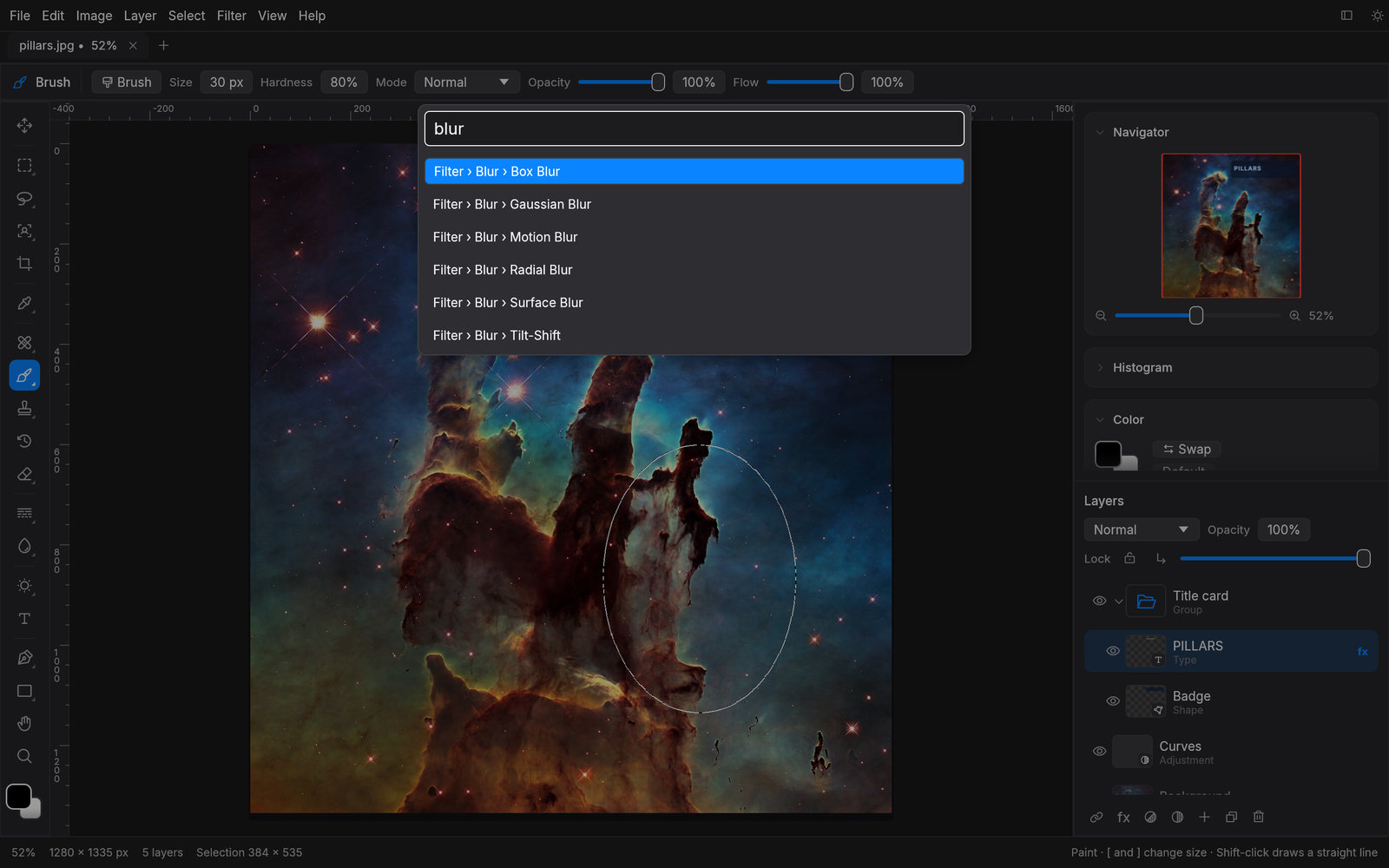This screenshot has width=1389, height=868.
Task: Click the foreground color swatch in the Color panel
Action: tap(1108, 454)
